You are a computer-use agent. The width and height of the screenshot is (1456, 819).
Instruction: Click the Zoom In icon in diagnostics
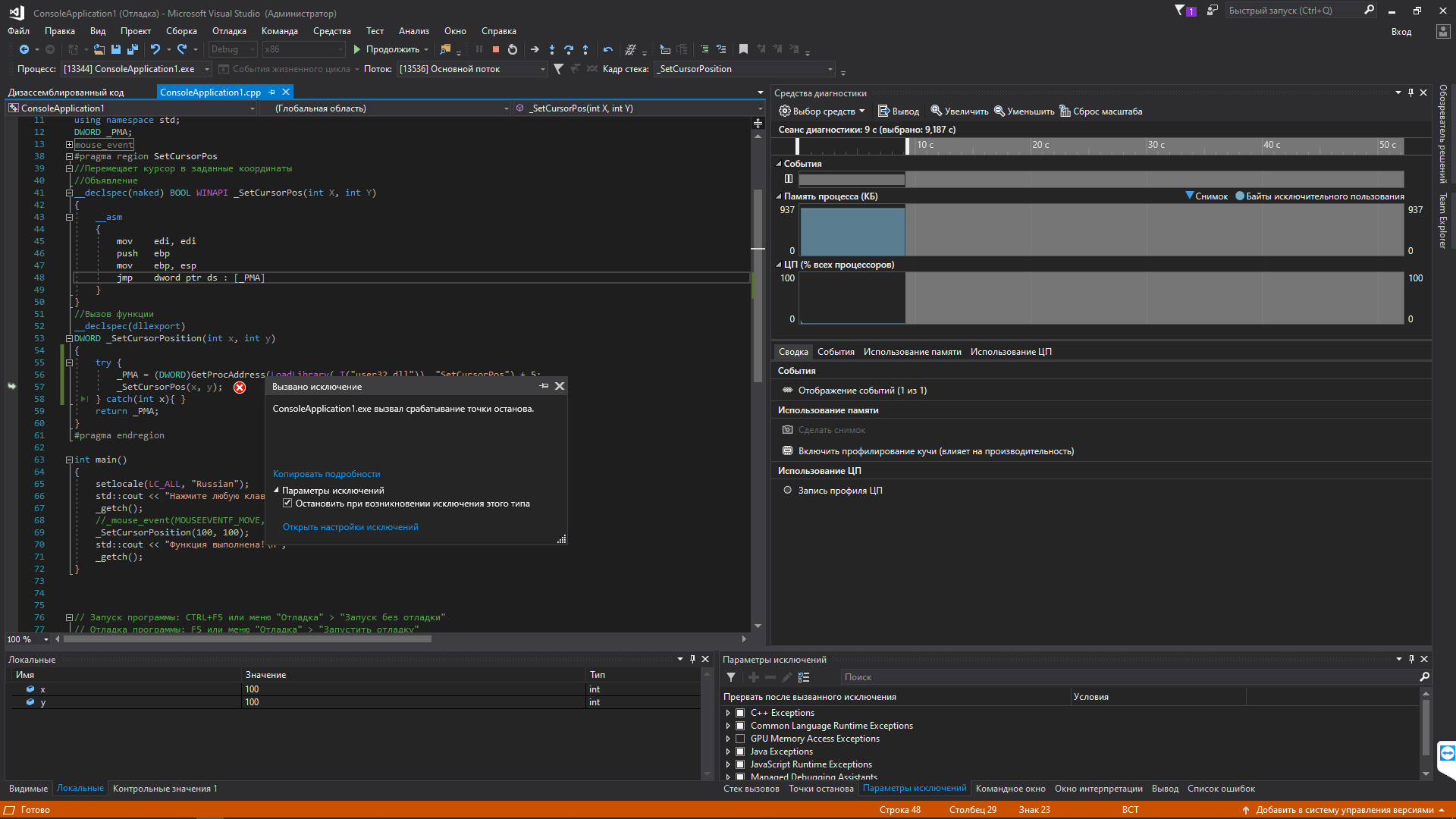click(937, 111)
